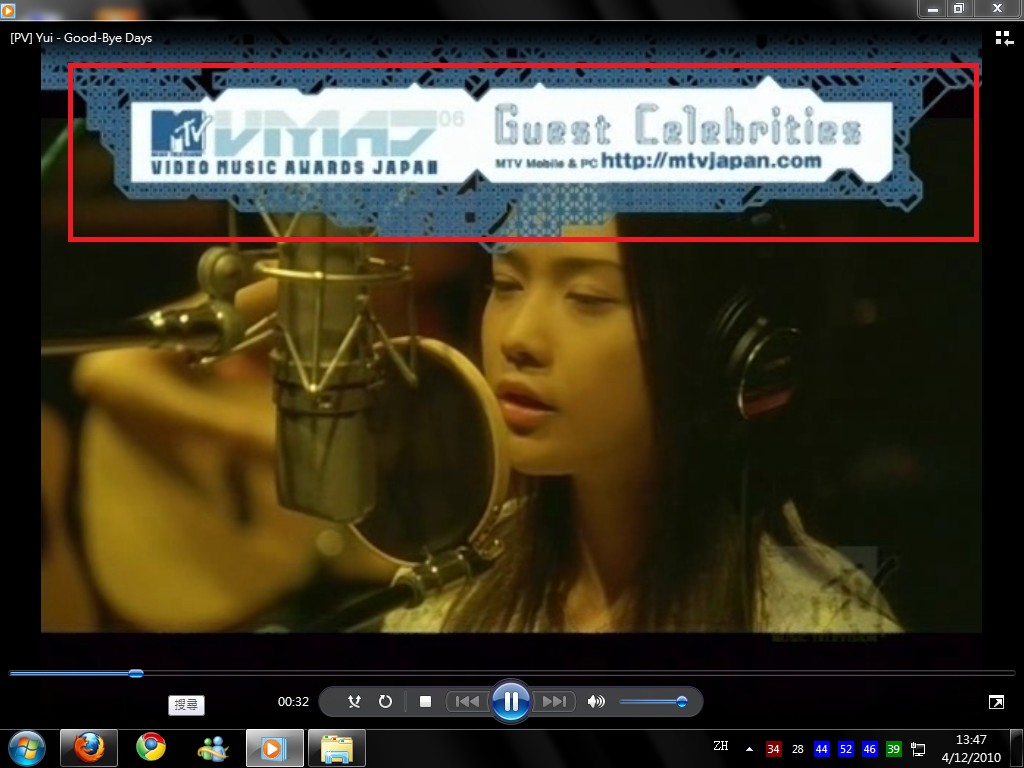Screen dimensions: 1024x768
Task: Toggle shuffle mode
Action: [x=354, y=701]
